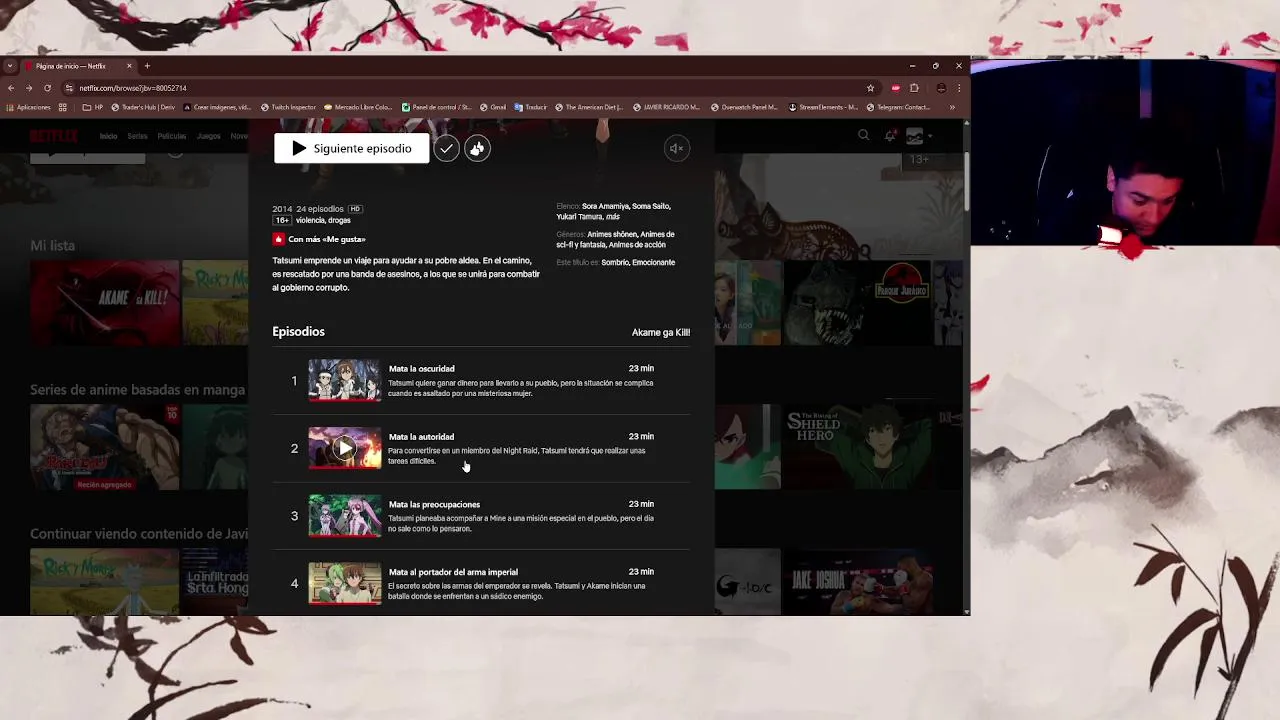Click the browser forward arrow

[x=29, y=88]
